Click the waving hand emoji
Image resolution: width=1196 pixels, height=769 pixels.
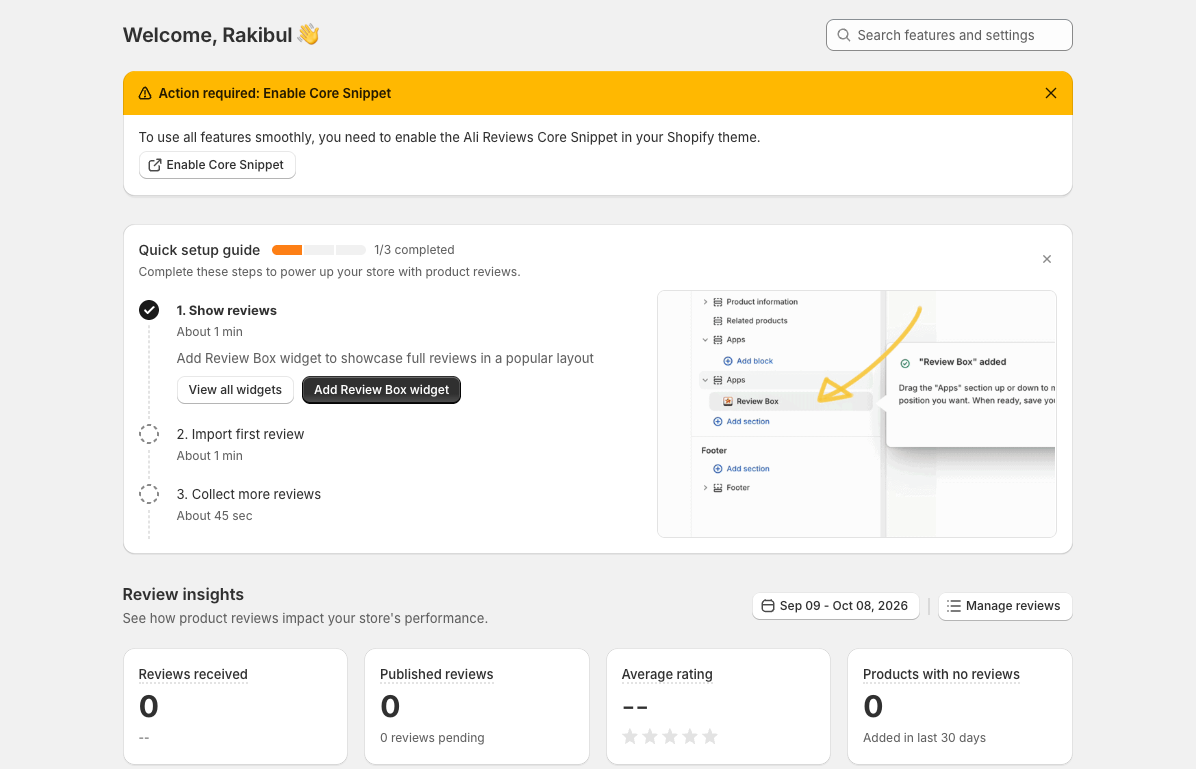tap(308, 34)
